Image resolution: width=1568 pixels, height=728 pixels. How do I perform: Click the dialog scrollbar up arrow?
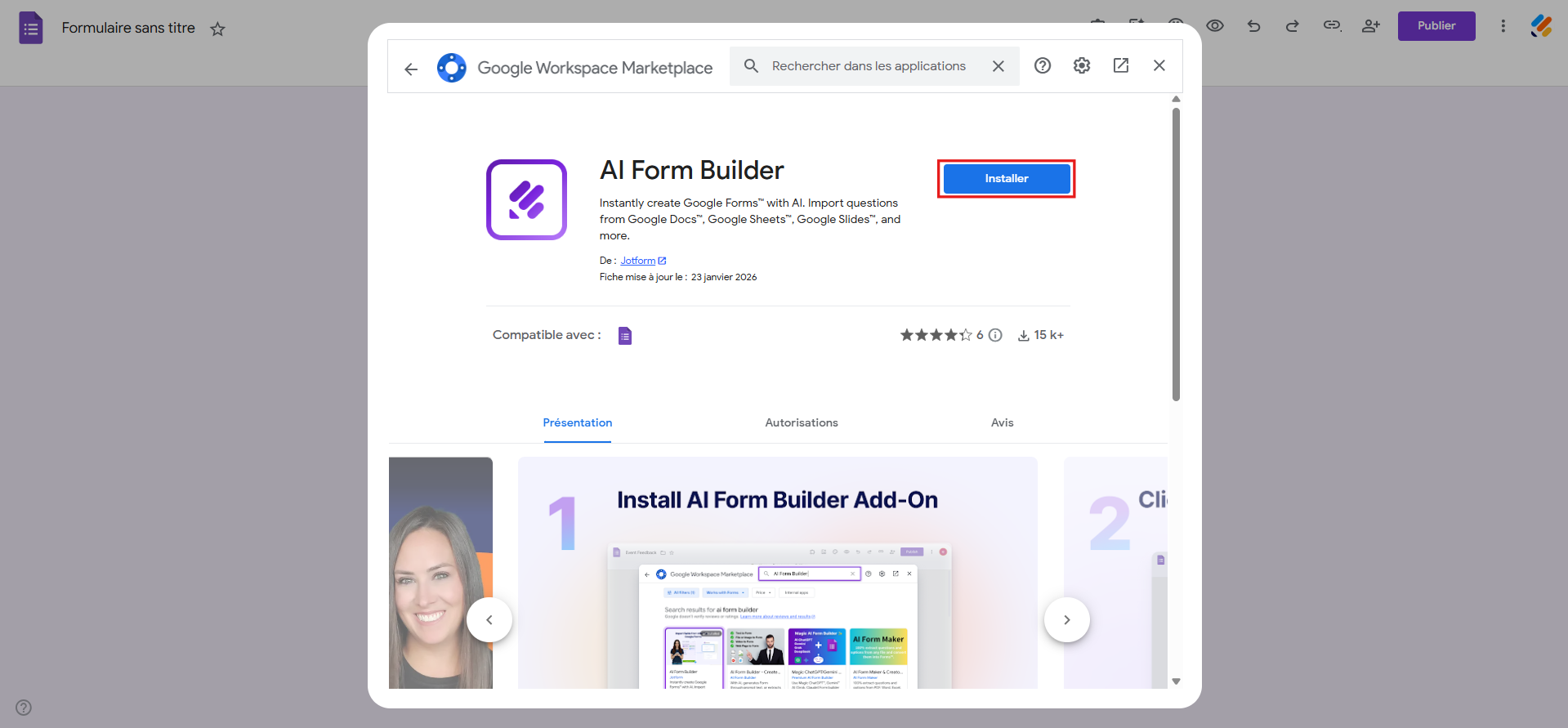1177,99
